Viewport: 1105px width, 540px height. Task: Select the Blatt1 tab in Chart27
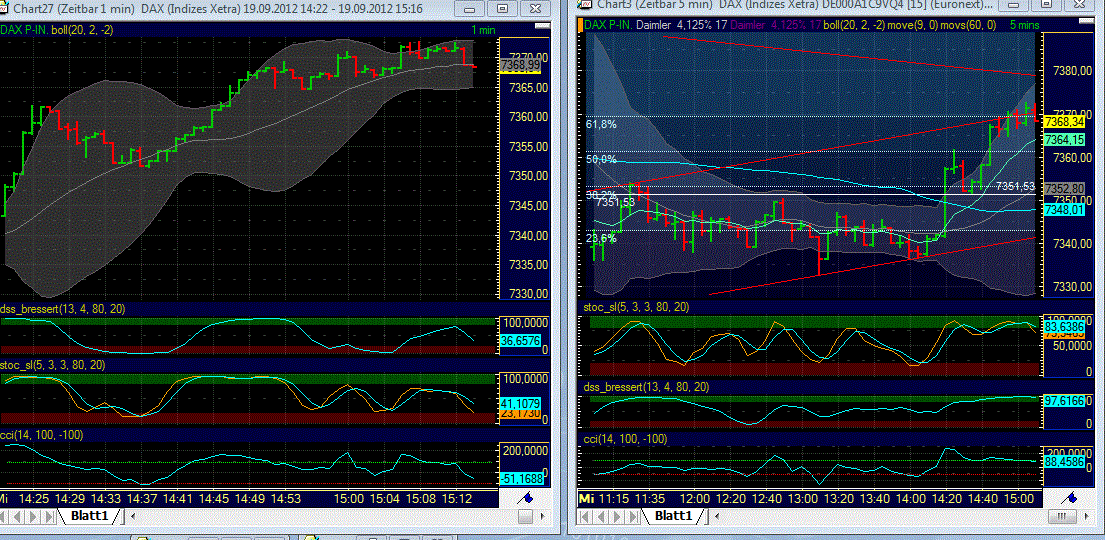tap(89, 516)
